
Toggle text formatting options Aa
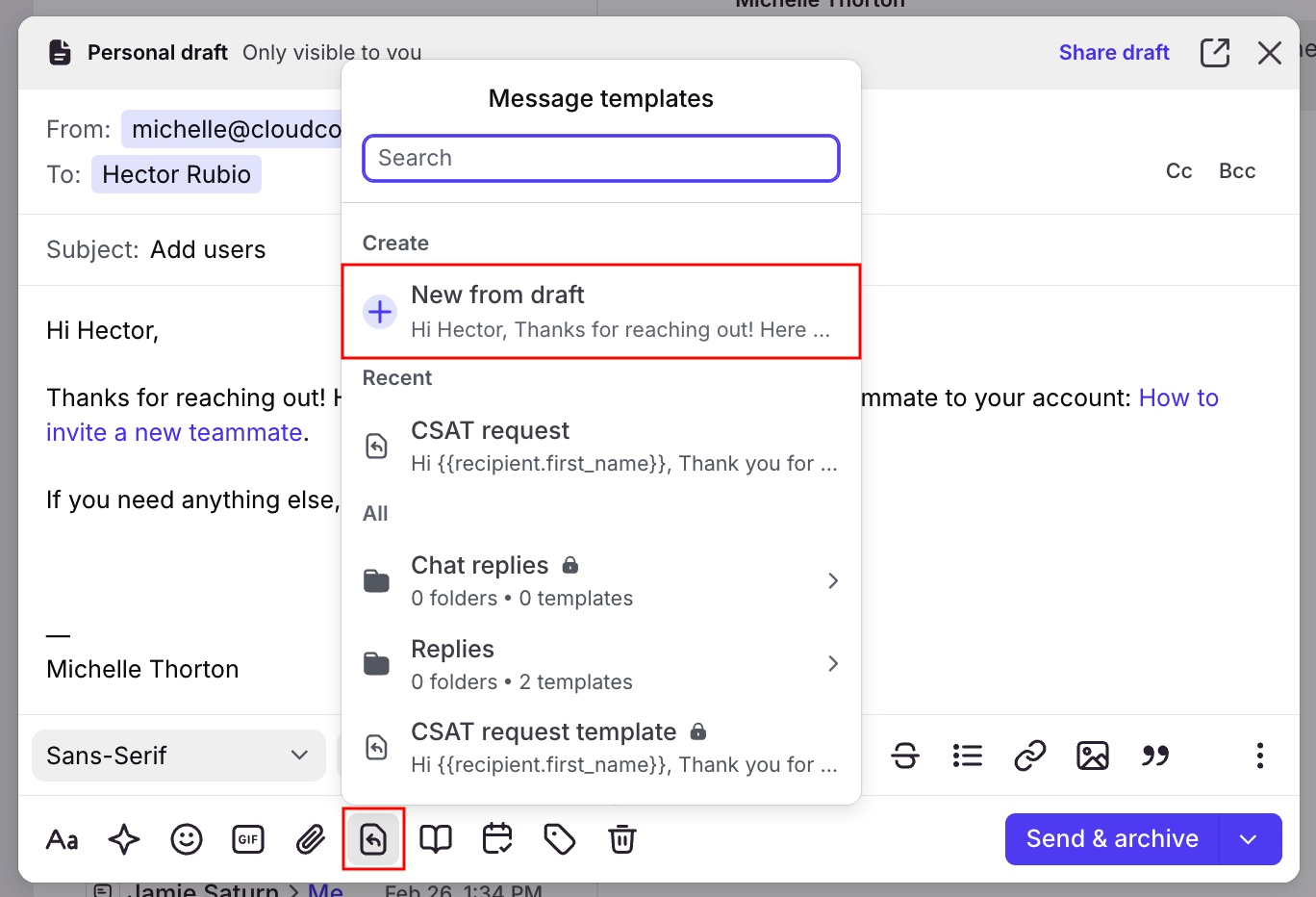[x=63, y=839]
